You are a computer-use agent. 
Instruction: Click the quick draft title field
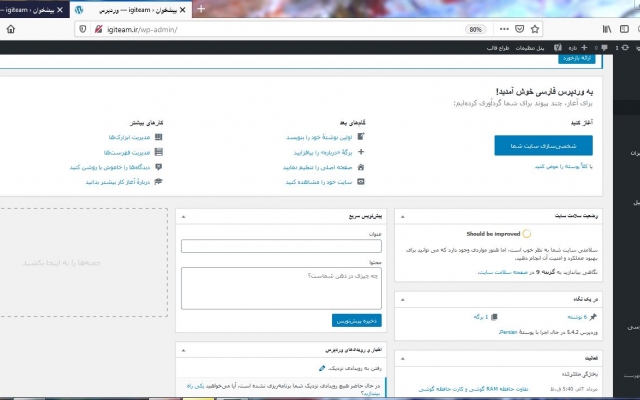point(281,246)
